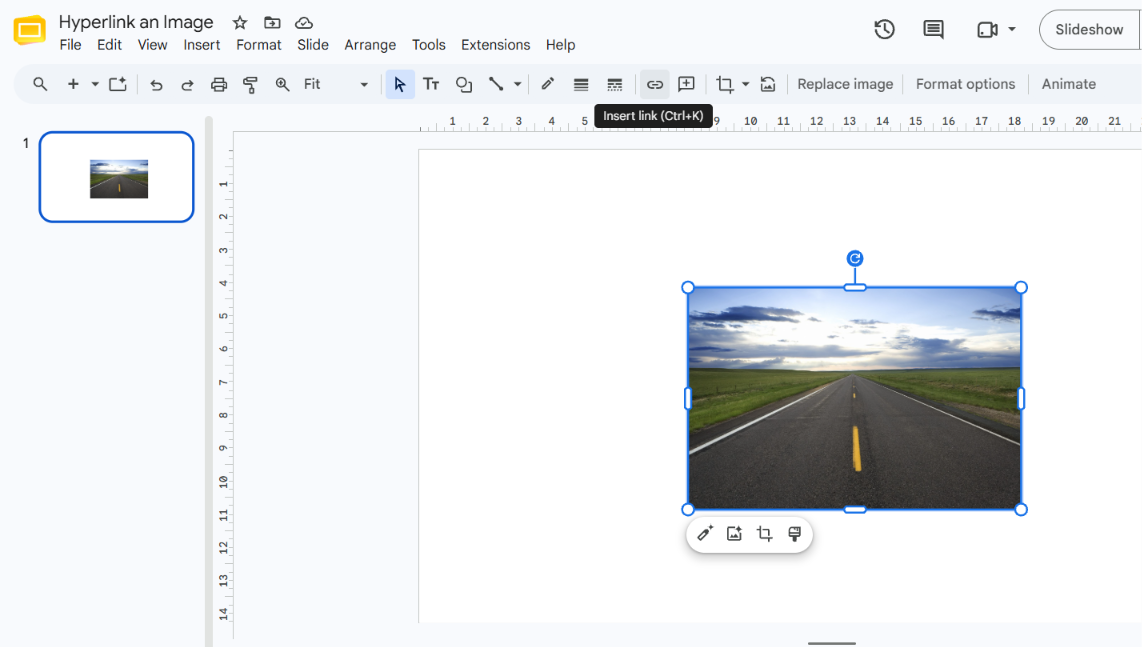Image resolution: width=1142 pixels, height=647 pixels.
Task: Open the Extensions menu
Action: (x=495, y=45)
